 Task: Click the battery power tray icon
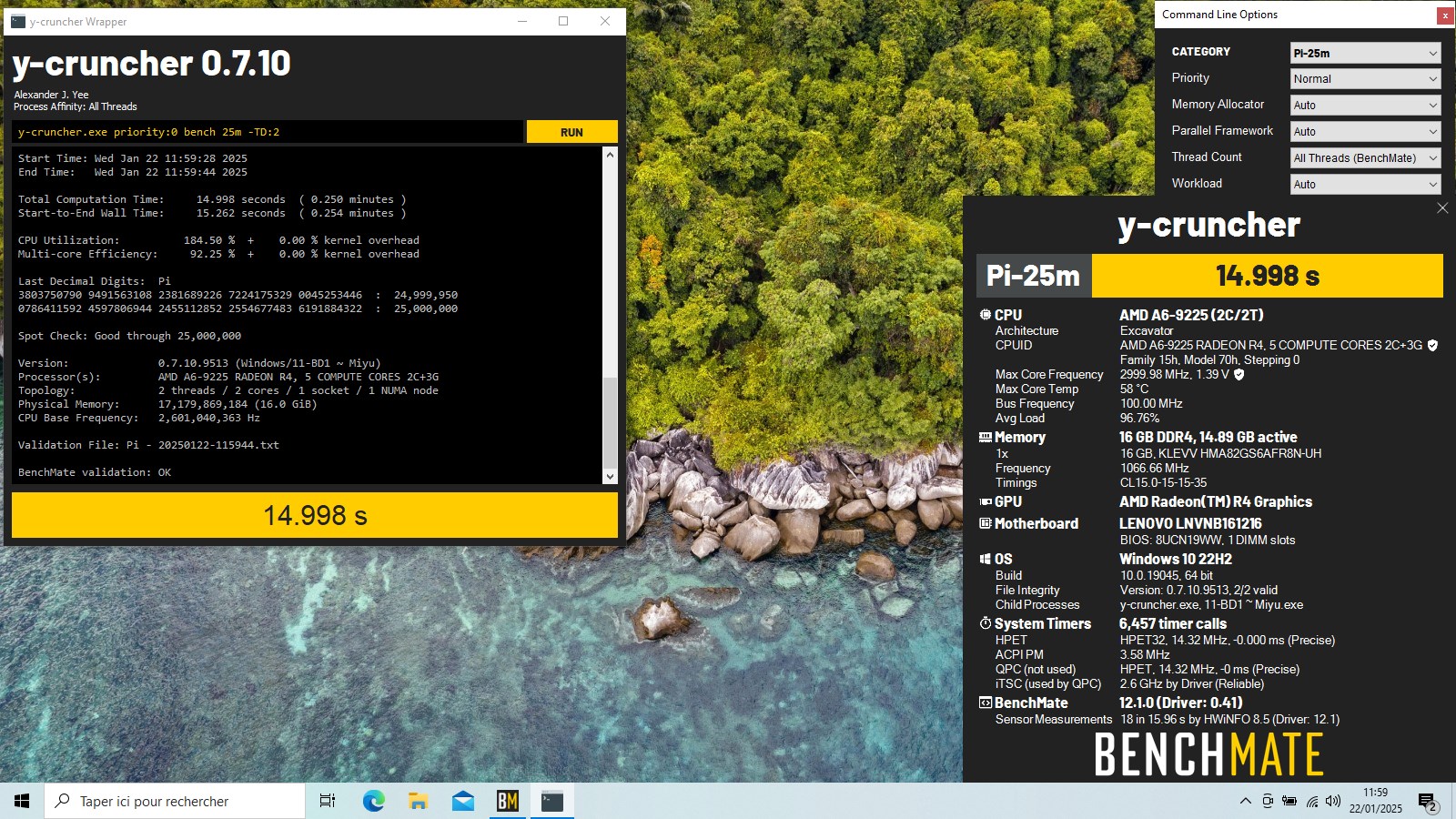point(1289,802)
